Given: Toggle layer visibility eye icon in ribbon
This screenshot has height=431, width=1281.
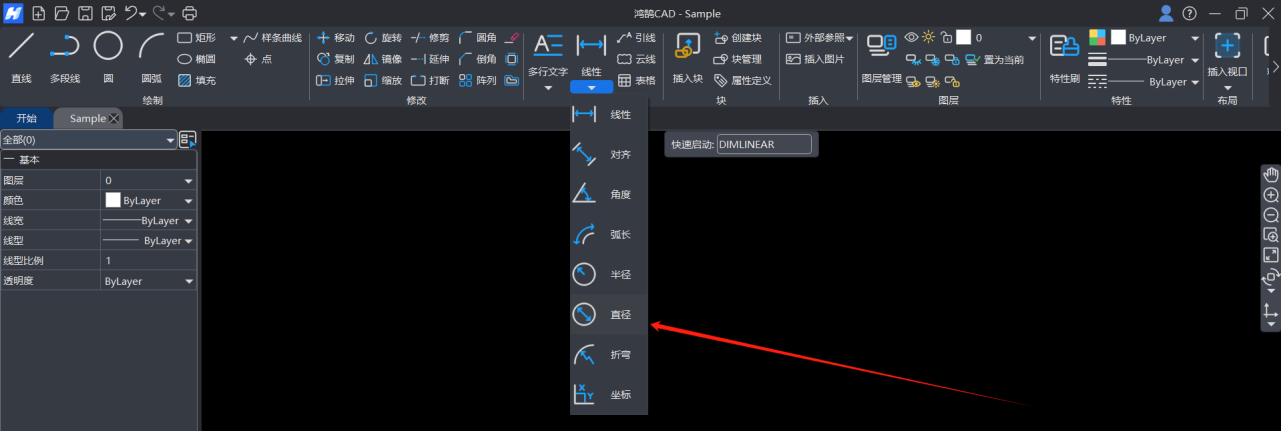Looking at the screenshot, I should [x=911, y=37].
